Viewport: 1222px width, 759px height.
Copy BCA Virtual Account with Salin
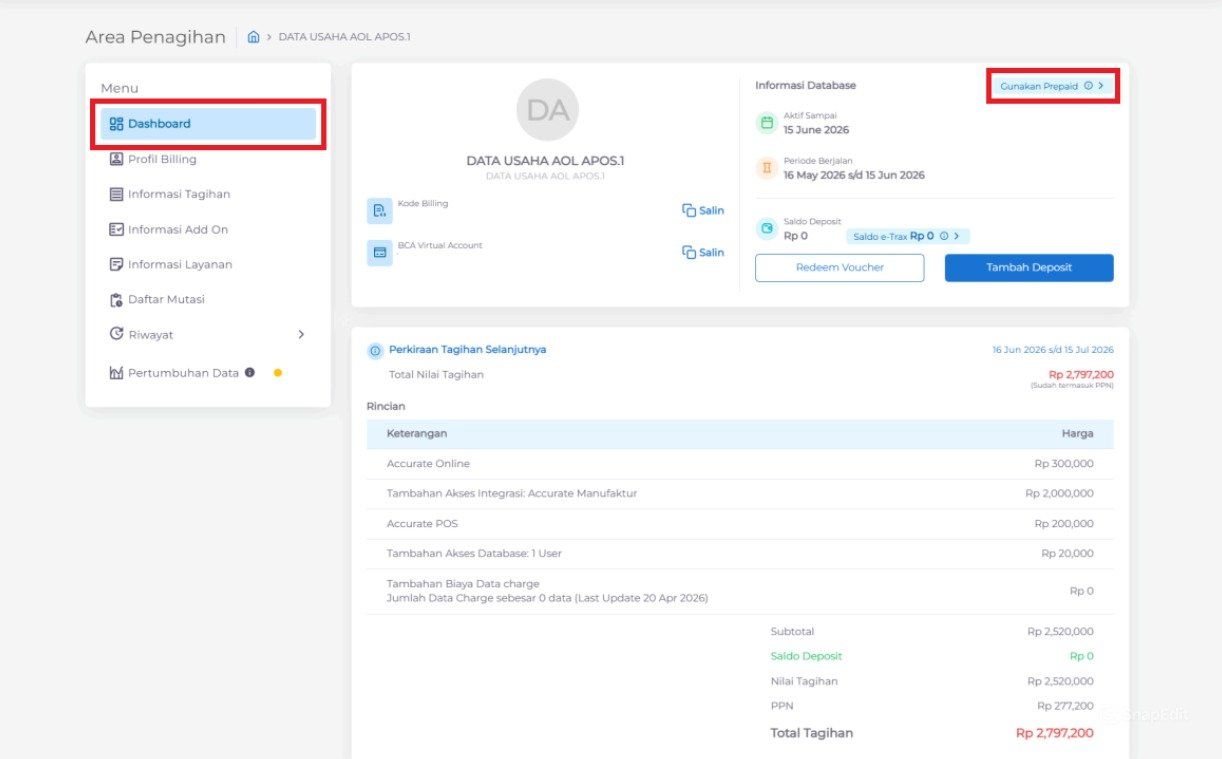point(703,253)
